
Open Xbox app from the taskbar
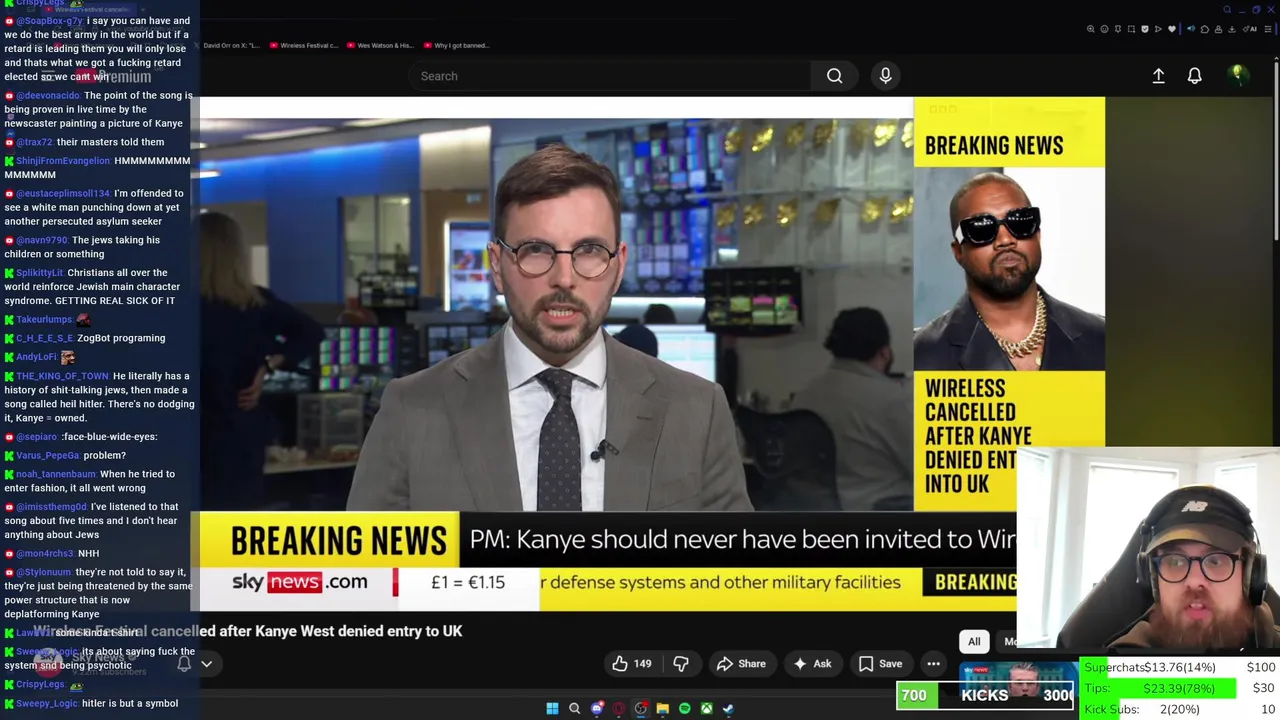point(707,708)
